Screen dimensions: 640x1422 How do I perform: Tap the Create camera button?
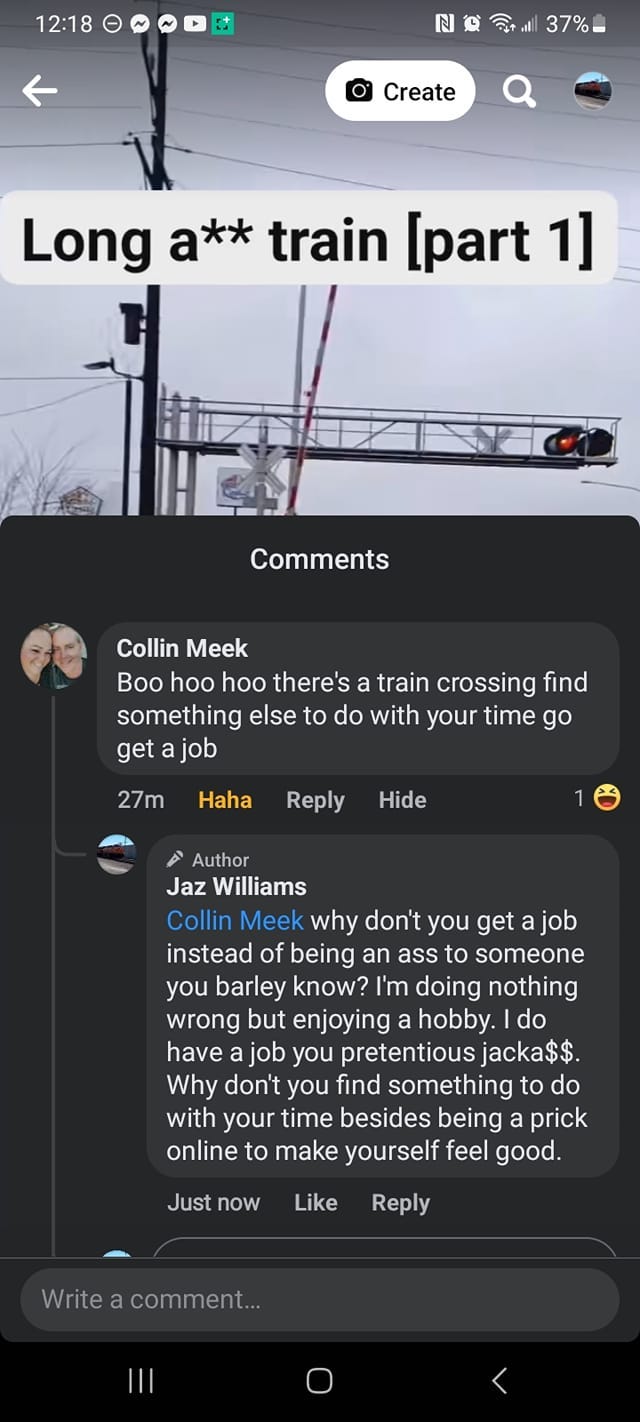pos(400,91)
